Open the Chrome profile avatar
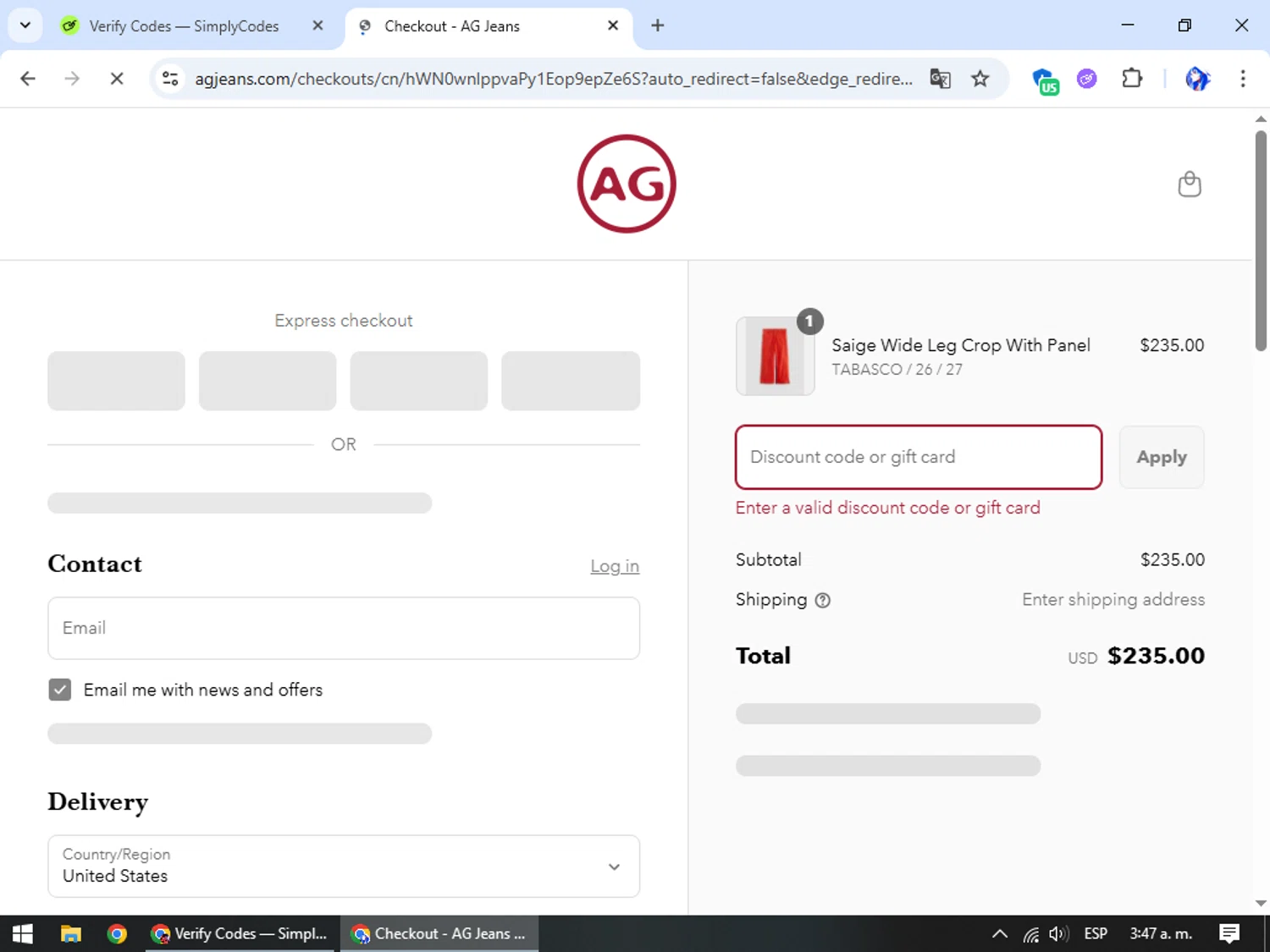The height and width of the screenshot is (952, 1270). click(x=1197, y=79)
